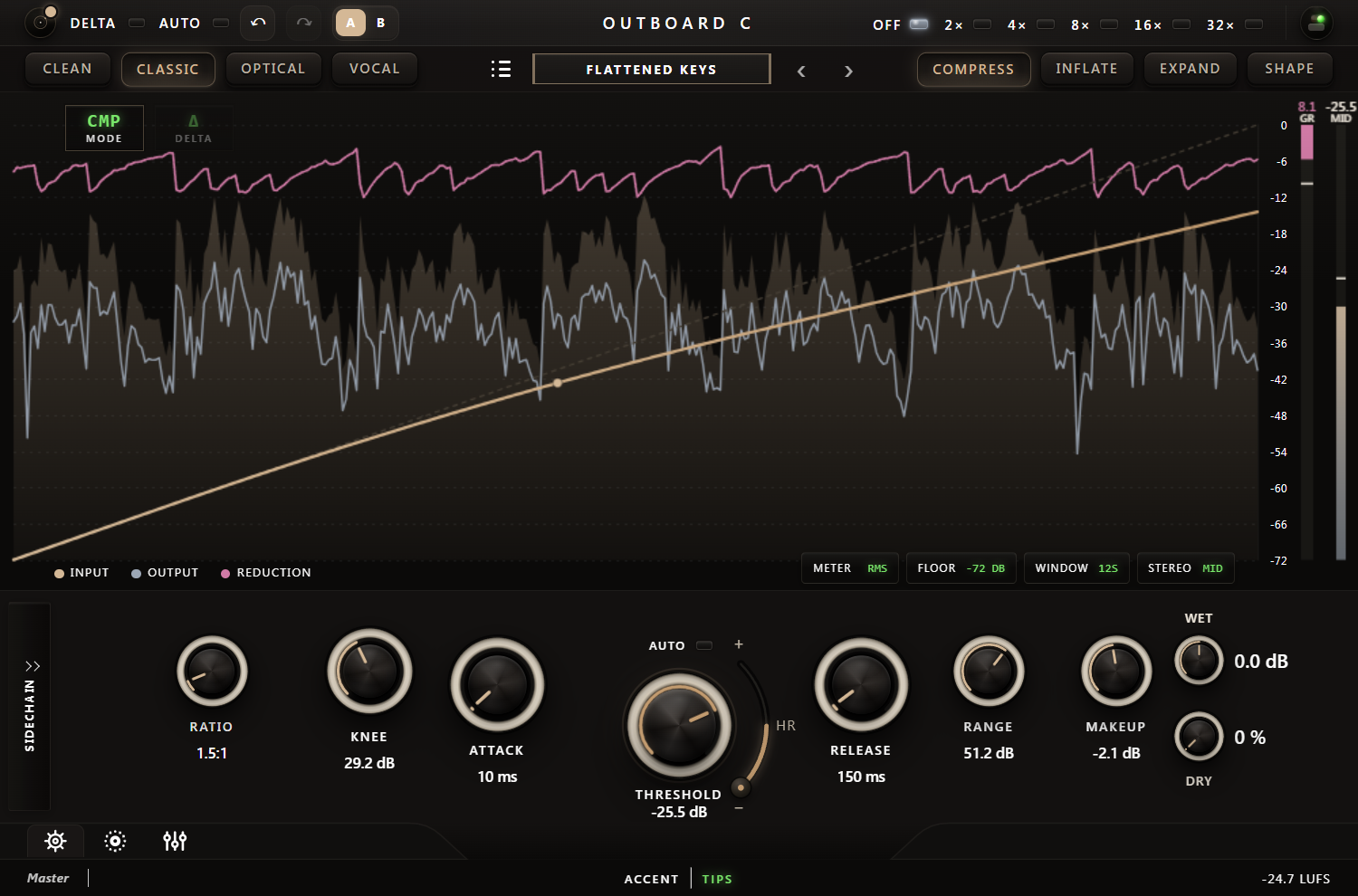
Task: Expand the Sidechain panel arrows
Action: pos(33,666)
